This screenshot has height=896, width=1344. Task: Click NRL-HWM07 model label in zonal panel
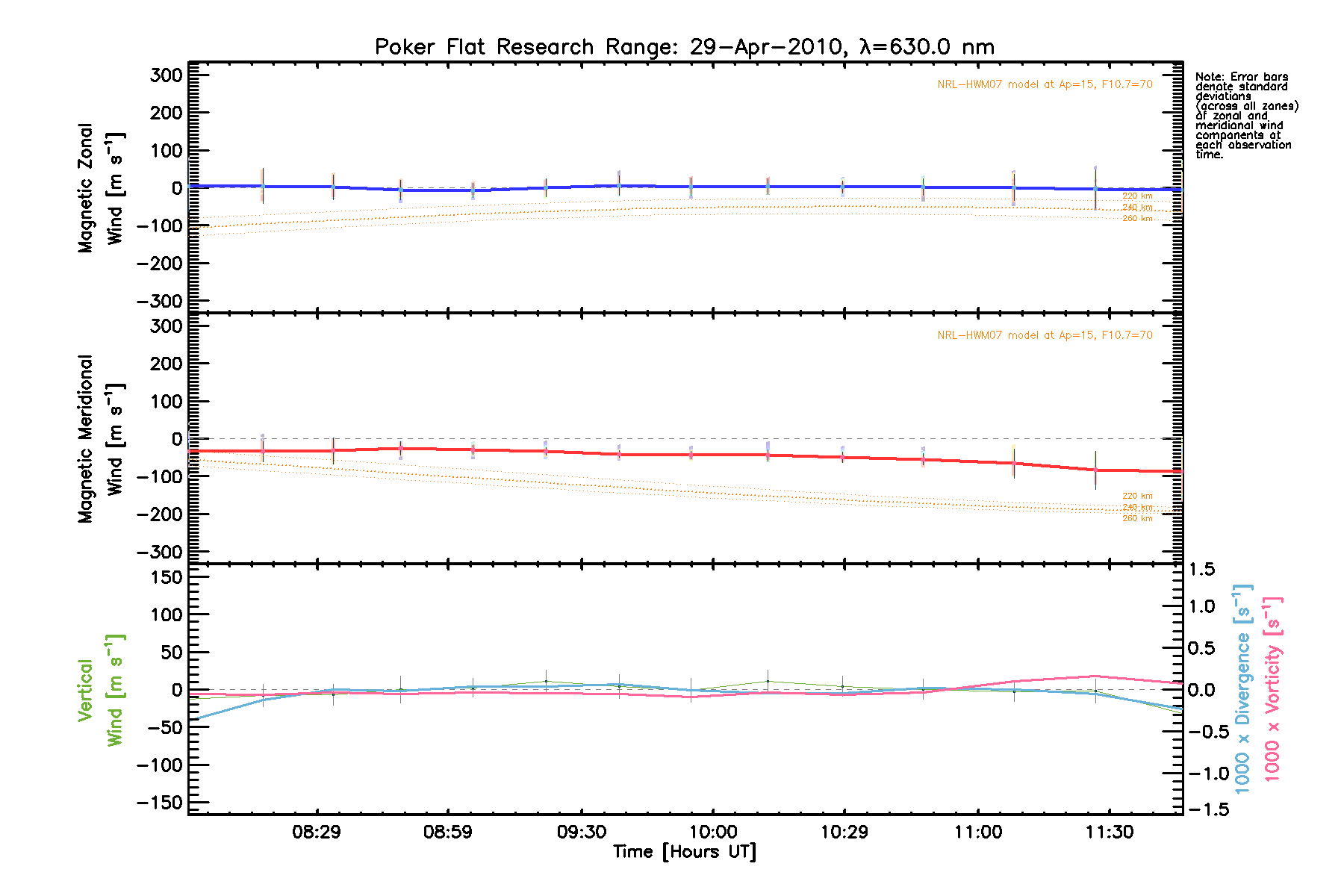click(1045, 84)
